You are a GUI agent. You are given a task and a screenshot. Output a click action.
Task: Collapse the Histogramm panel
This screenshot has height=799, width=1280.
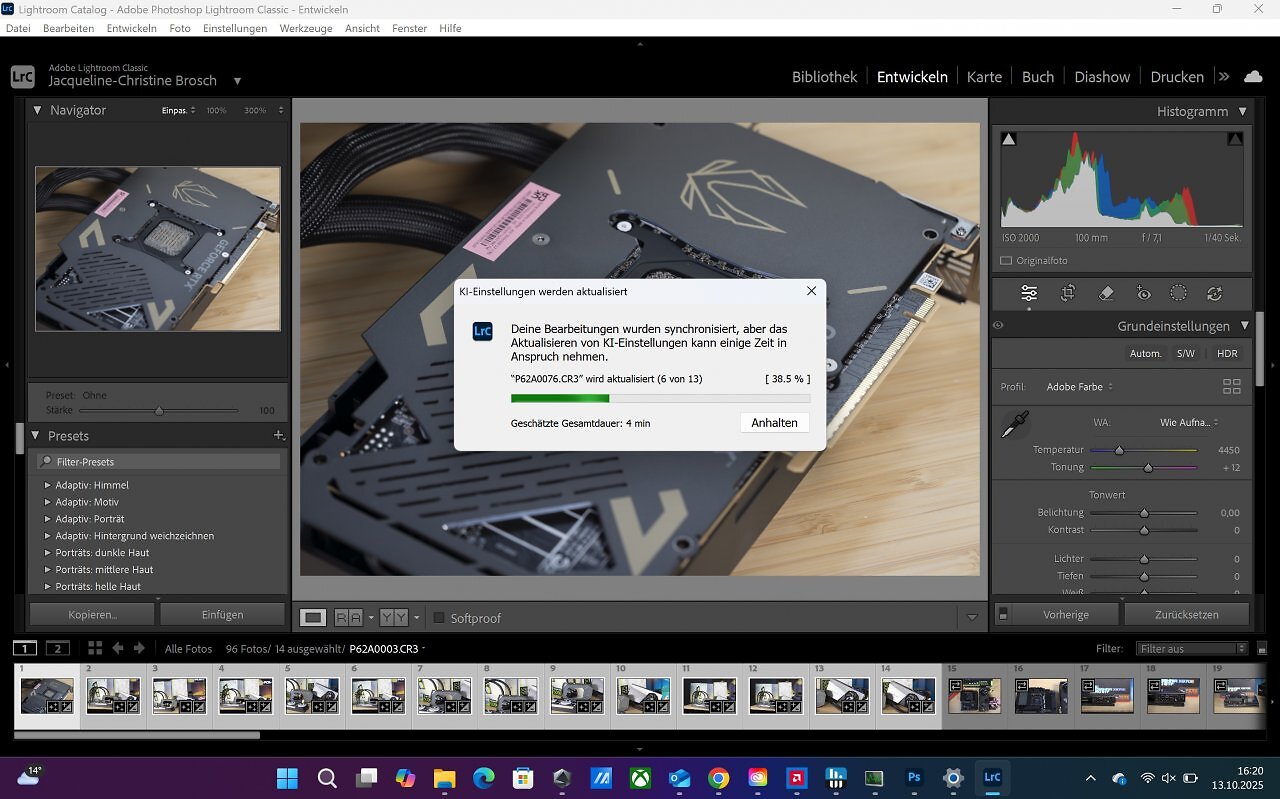[x=1243, y=111]
